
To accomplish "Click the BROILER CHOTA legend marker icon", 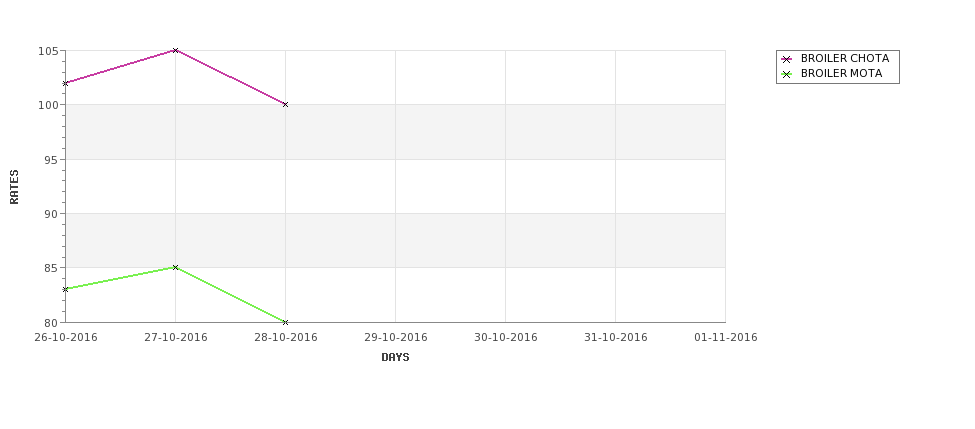I will pos(787,59).
